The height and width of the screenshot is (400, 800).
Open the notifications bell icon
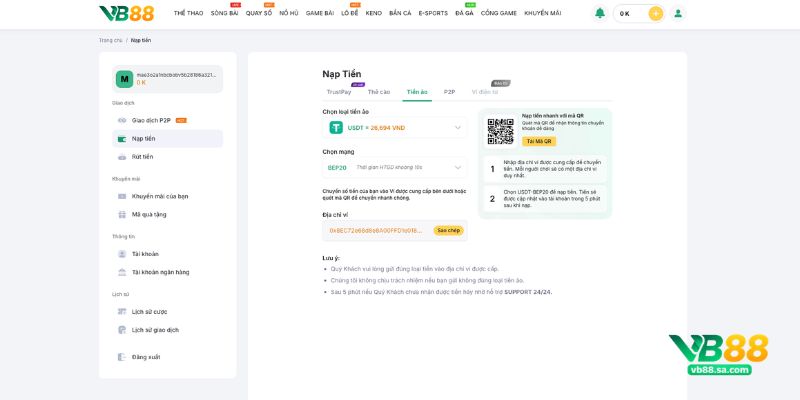[x=600, y=13]
